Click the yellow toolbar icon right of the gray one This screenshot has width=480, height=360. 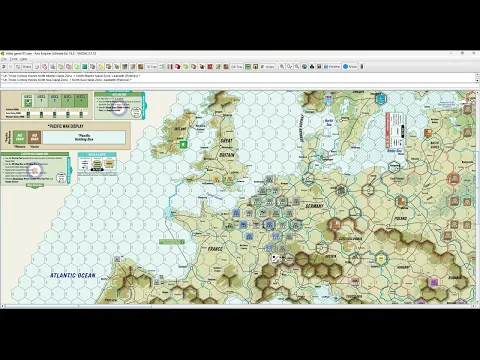point(101,67)
